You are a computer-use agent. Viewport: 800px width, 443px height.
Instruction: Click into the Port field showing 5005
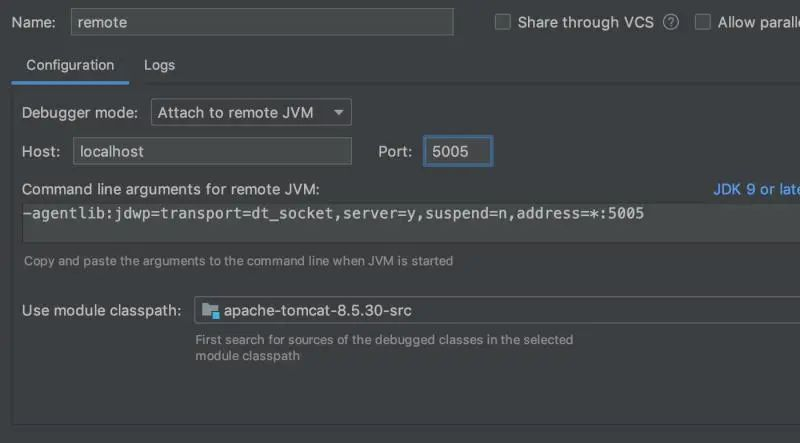point(458,151)
